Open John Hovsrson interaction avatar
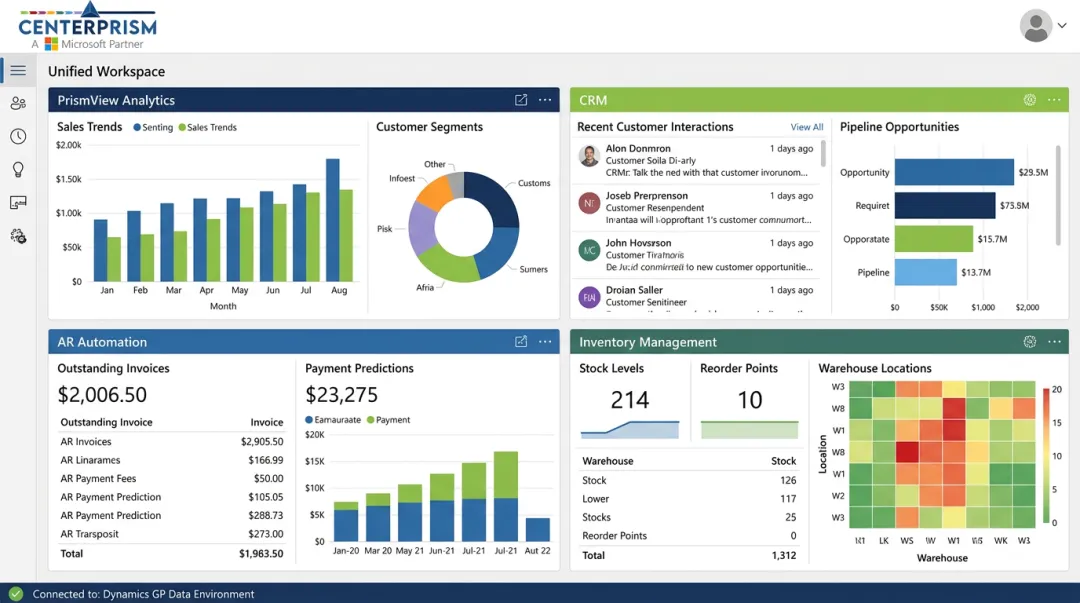 click(589, 250)
